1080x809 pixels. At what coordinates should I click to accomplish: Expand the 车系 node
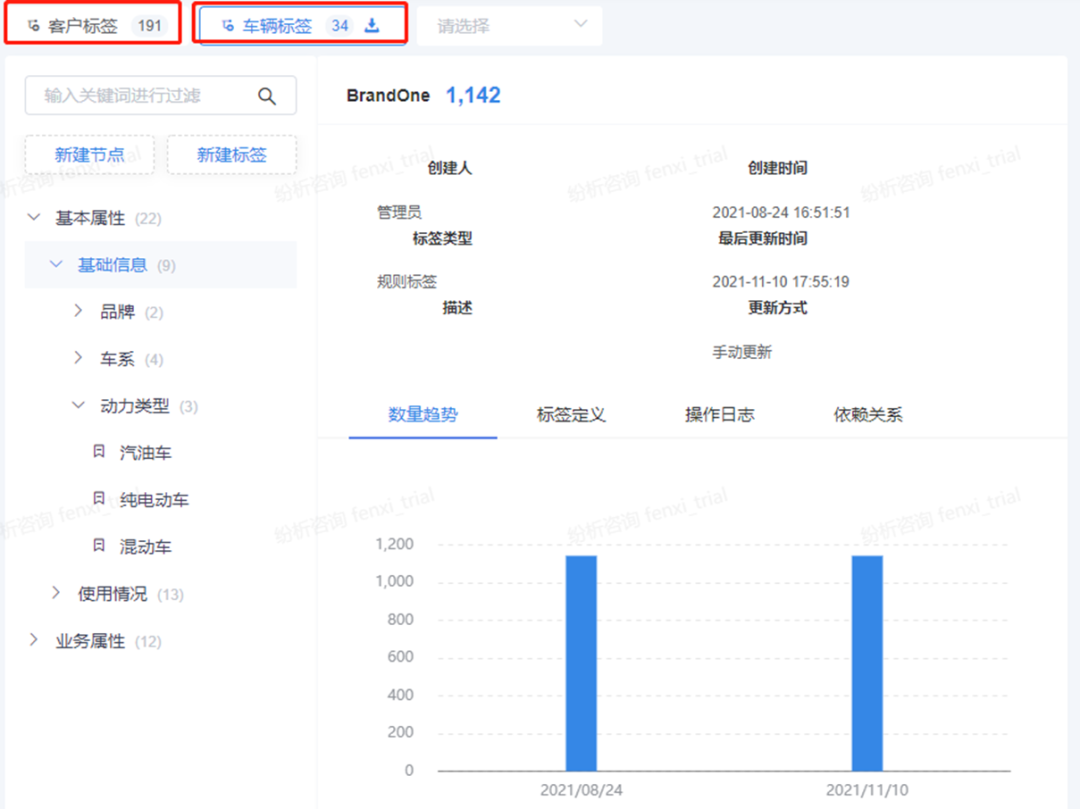point(78,358)
